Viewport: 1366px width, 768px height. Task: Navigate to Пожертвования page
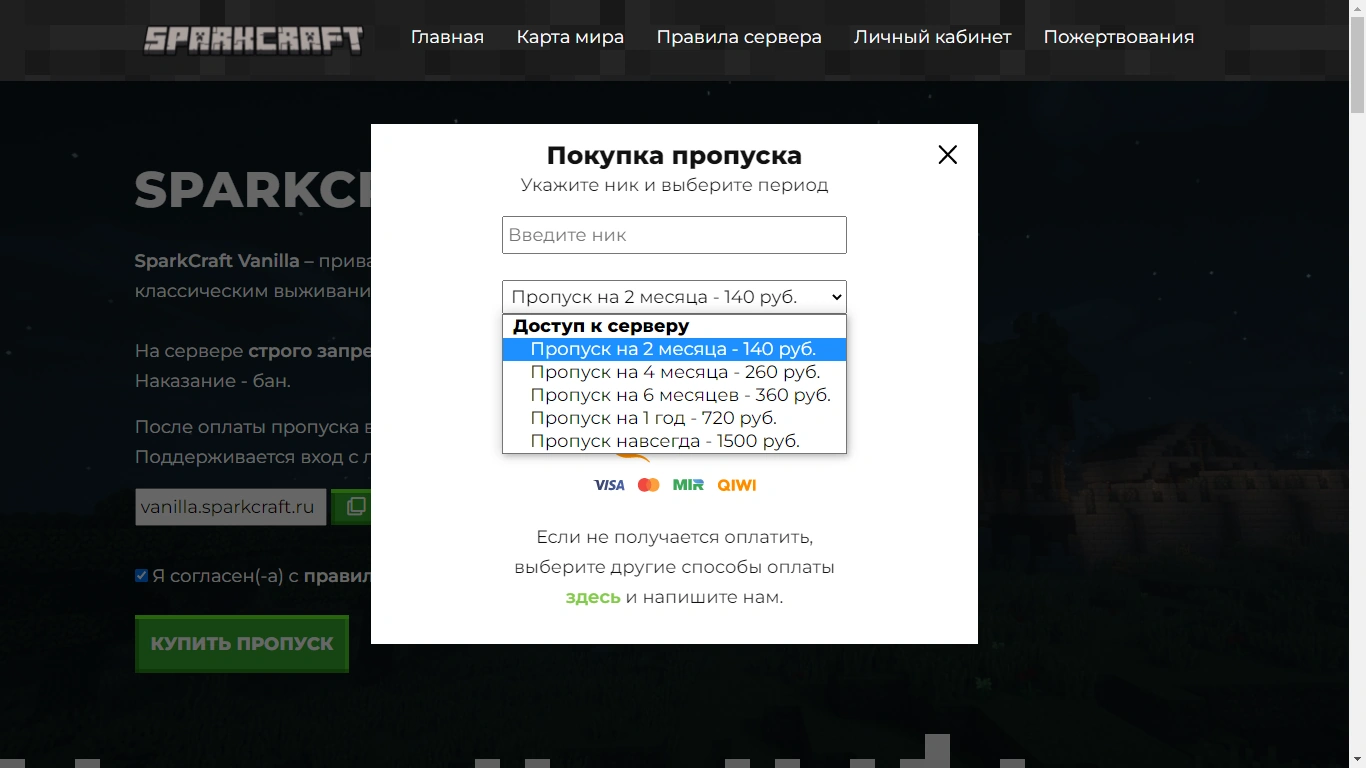(1119, 37)
